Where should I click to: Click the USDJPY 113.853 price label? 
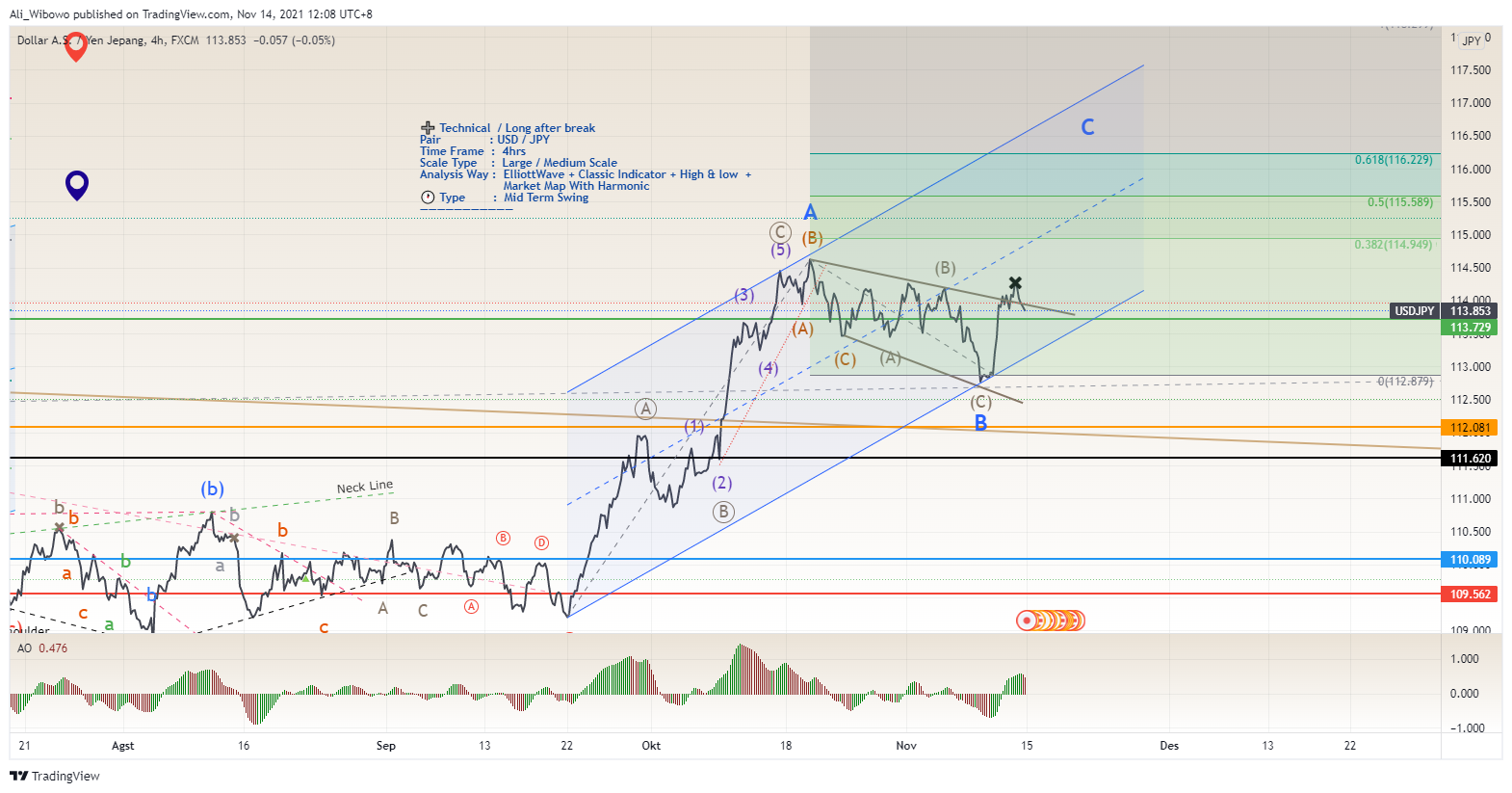pyautogui.click(x=1443, y=310)
